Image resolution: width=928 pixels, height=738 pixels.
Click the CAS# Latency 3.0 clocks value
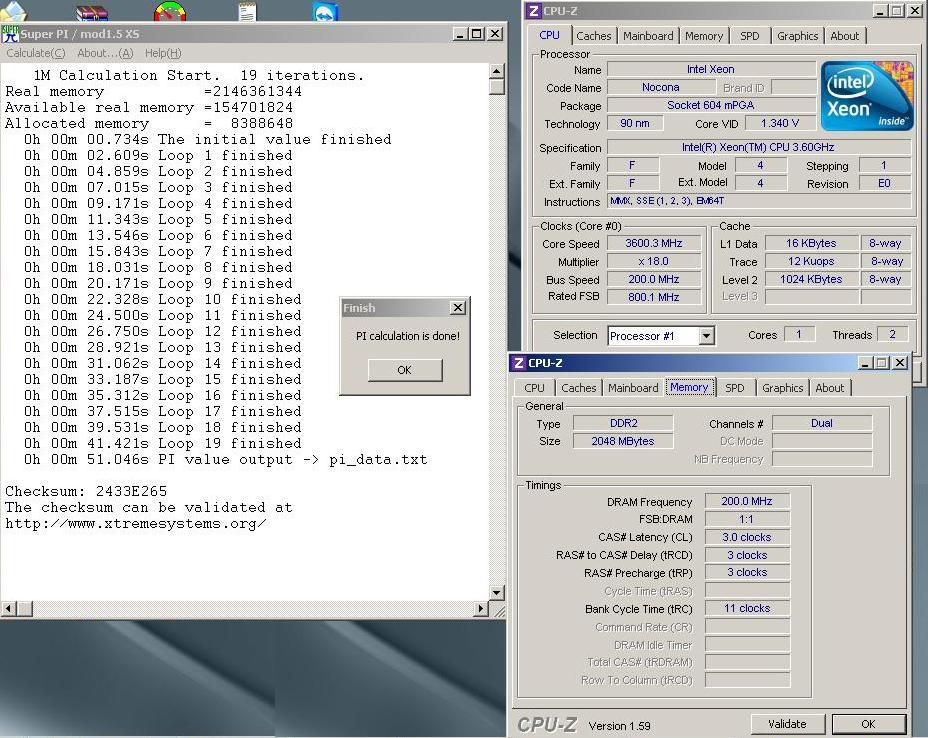(747, 537)
